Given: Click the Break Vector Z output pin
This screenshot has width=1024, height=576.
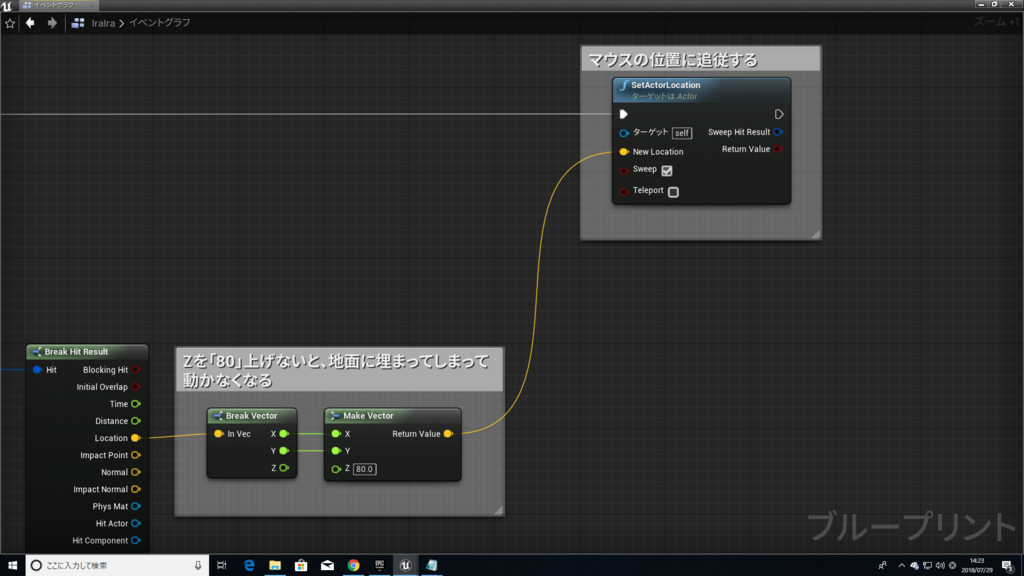Looking at the screenshot, I should click(x=284, y=468).
